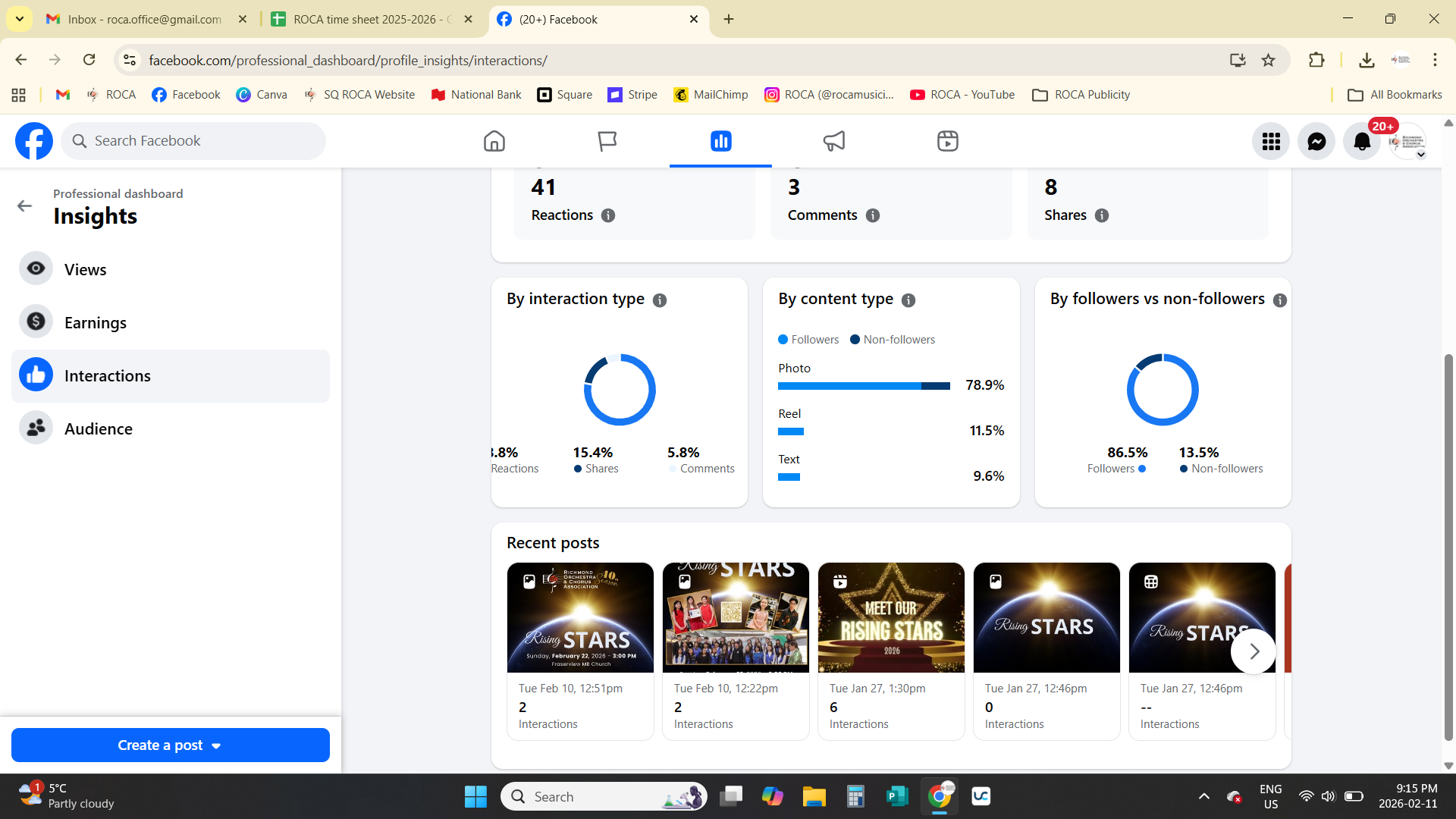Image resolution: width=1456 pixels, height=819 pixels.
Task: Open the Canva bookmark
Action: click(x=262, y=95)
